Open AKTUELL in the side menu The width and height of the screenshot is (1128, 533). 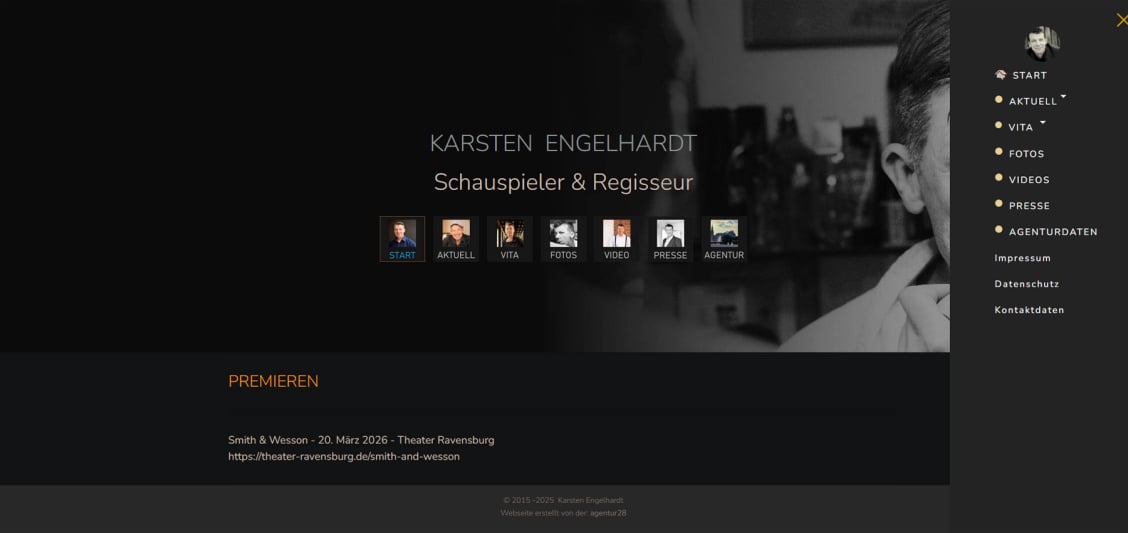point(1032,101)
